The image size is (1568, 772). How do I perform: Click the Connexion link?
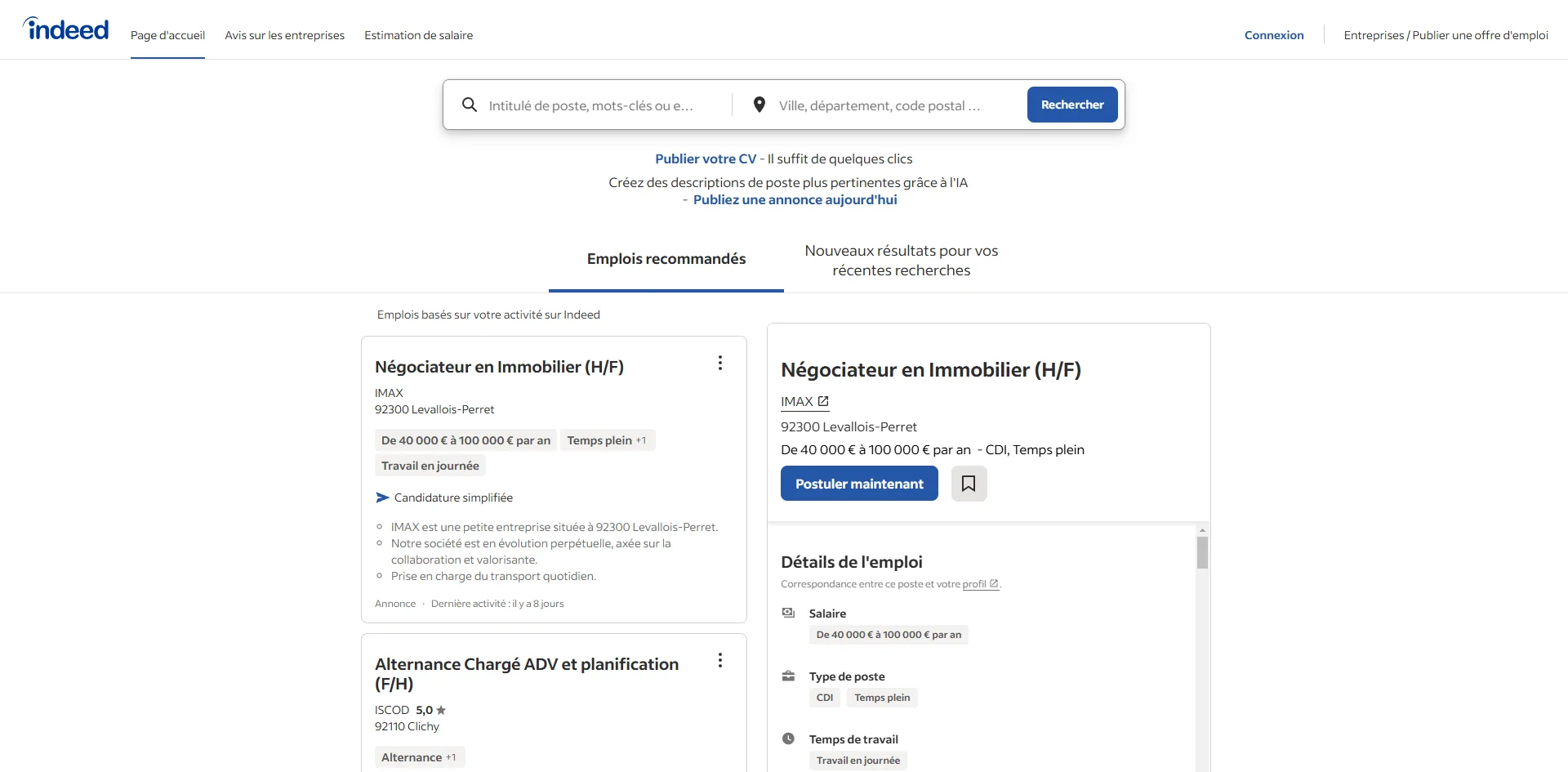click(1274, 35)
